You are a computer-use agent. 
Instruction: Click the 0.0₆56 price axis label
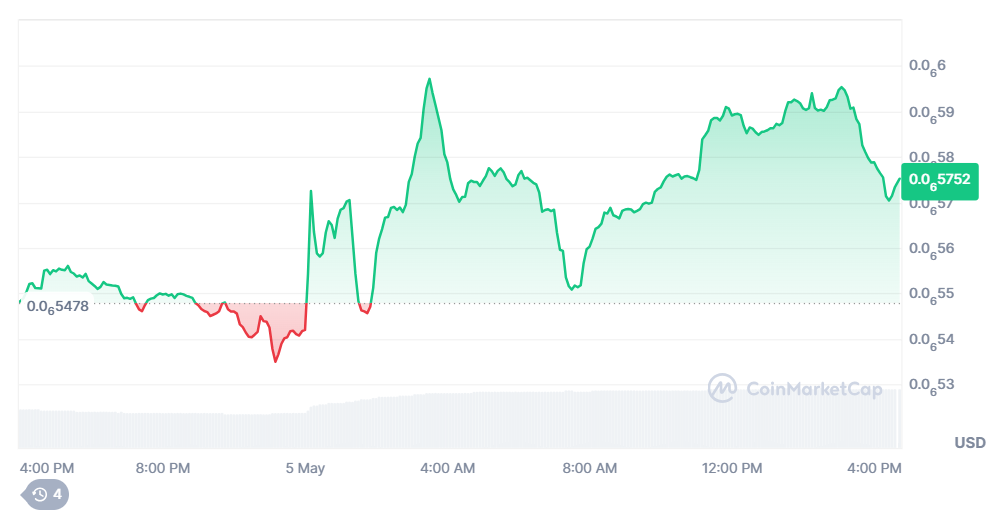930,248
